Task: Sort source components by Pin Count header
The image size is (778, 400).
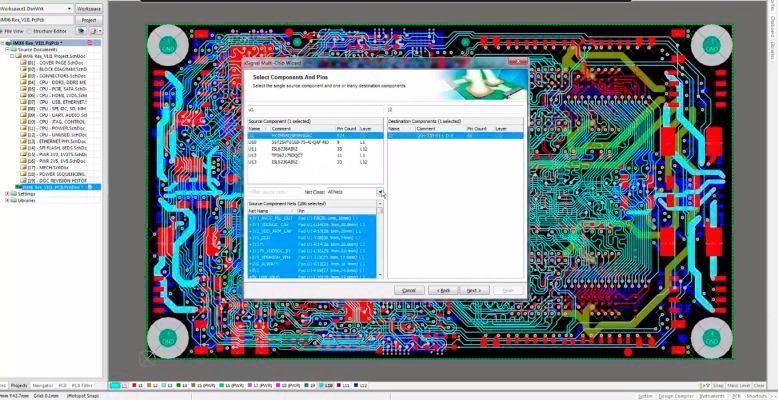Action: click(x=347, y=129)
